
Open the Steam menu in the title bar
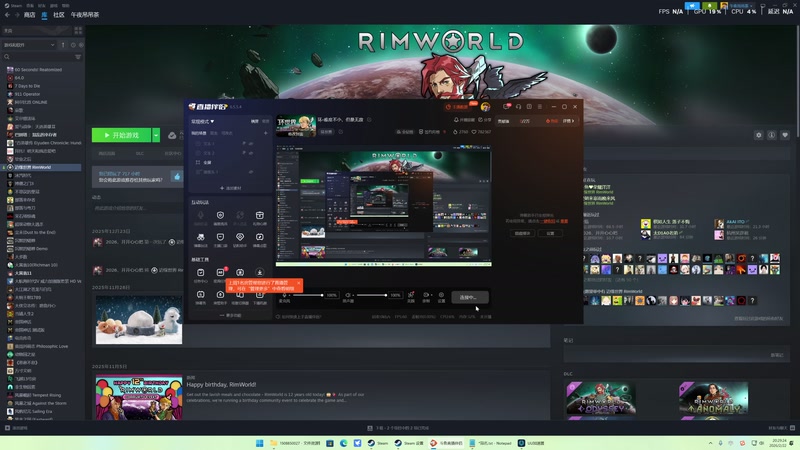coord(13,5)
